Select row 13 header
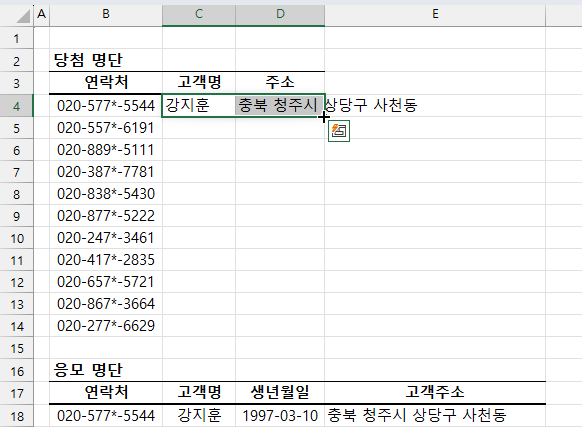Viewport: 582px width, 427px height. pyautogui.click(x=16, y=304)
